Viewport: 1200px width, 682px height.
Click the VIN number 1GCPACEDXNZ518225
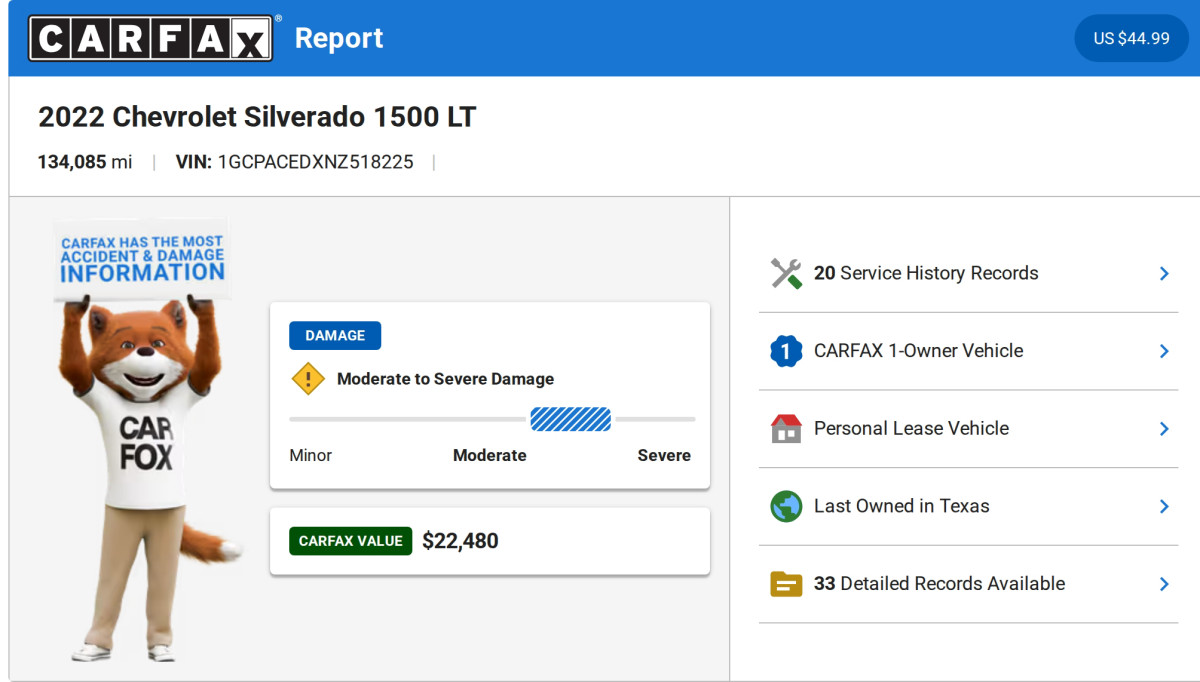315,162
